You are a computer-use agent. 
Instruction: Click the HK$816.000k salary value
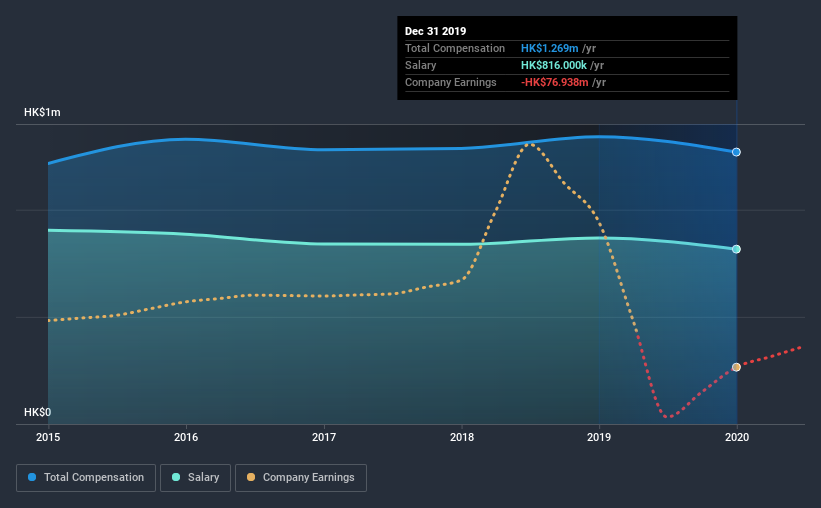(553, 65)
